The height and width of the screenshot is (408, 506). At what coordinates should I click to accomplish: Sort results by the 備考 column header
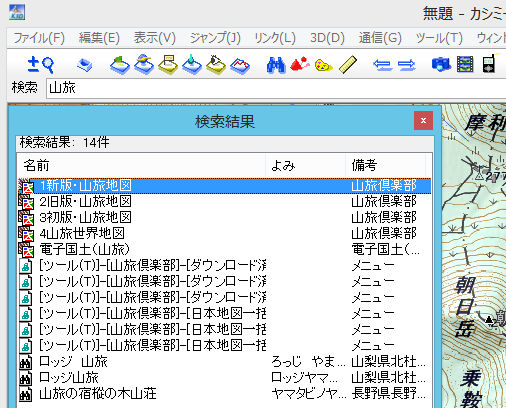coord(385,165)
